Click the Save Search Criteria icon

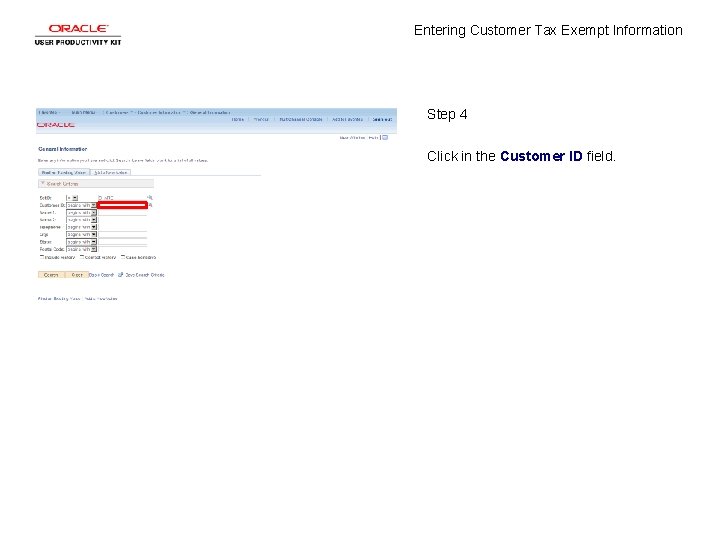coord(120,275)
